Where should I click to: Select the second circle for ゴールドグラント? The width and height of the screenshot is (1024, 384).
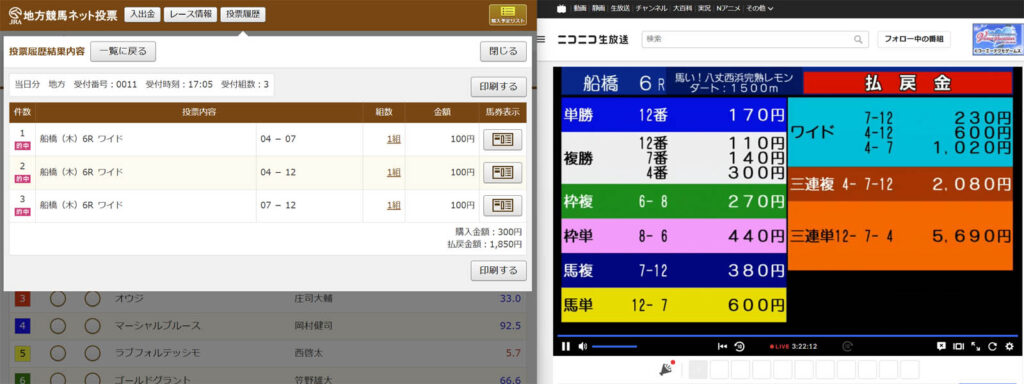pyautogui.click(x=92, y=379)
